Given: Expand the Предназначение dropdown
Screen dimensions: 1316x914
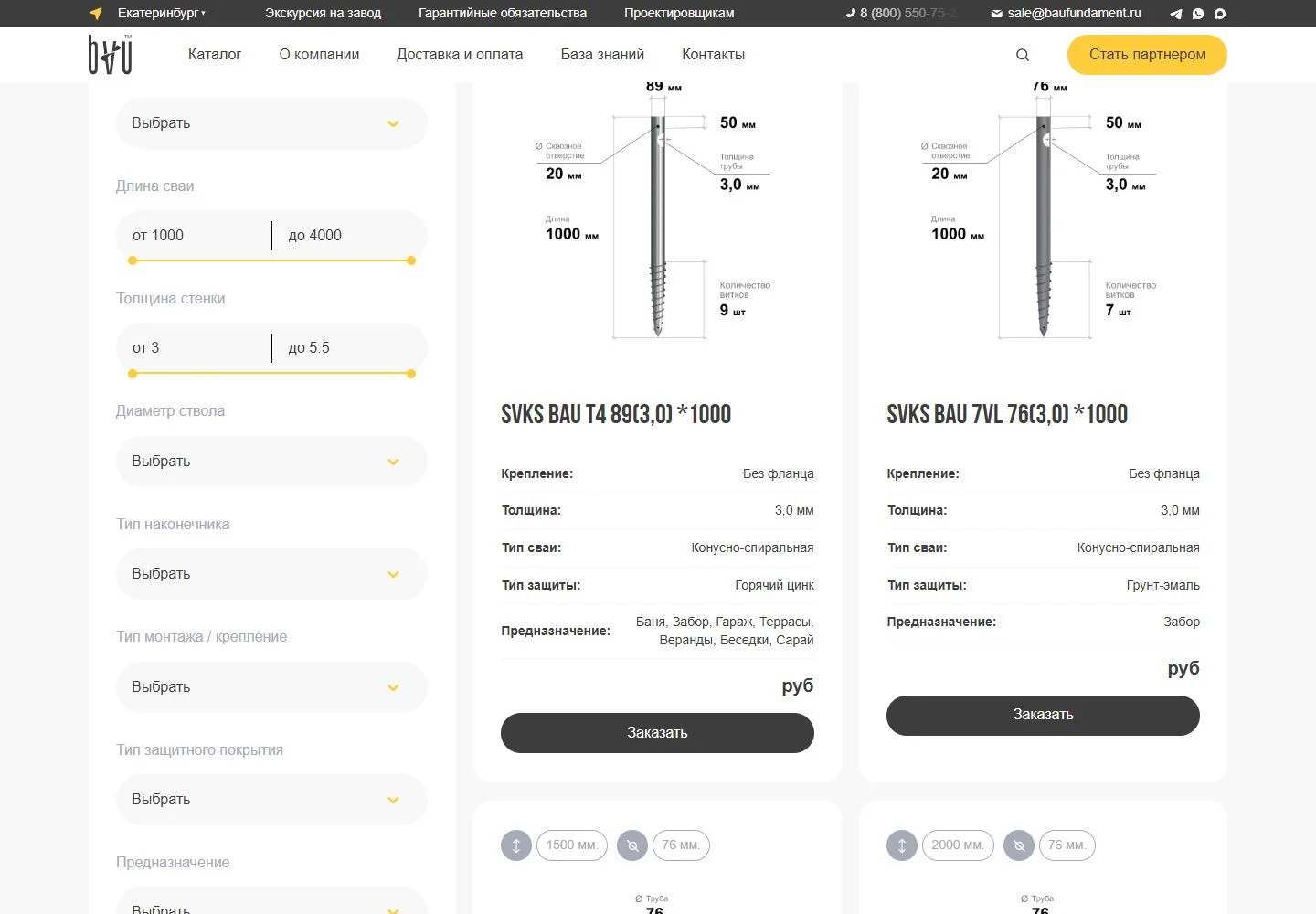Looking at the screenshot, I should (271, 901).
